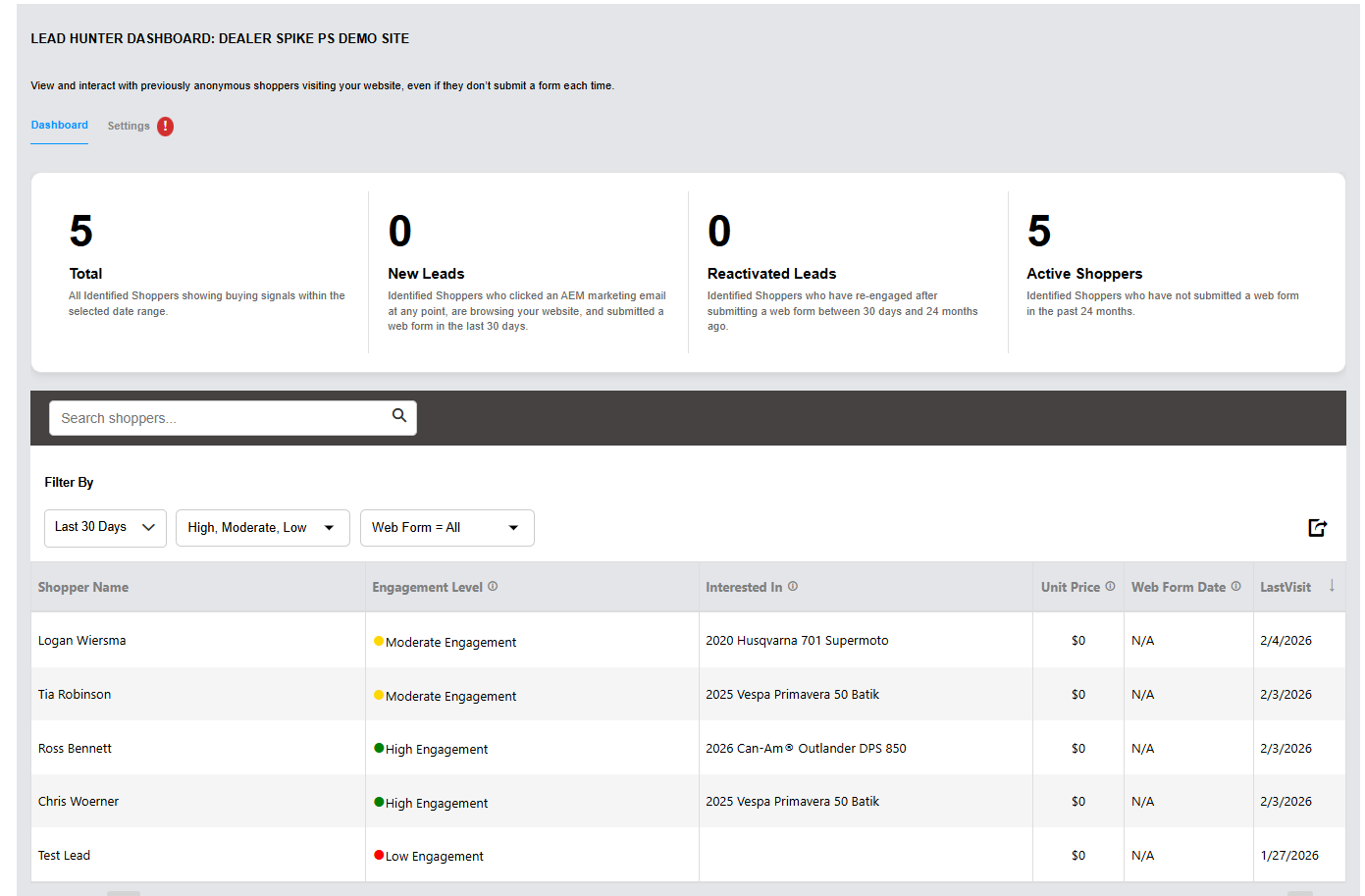Select the Ross Bennett shopper row
This screenshot has width=1365, height=896.
click(75, 749)
